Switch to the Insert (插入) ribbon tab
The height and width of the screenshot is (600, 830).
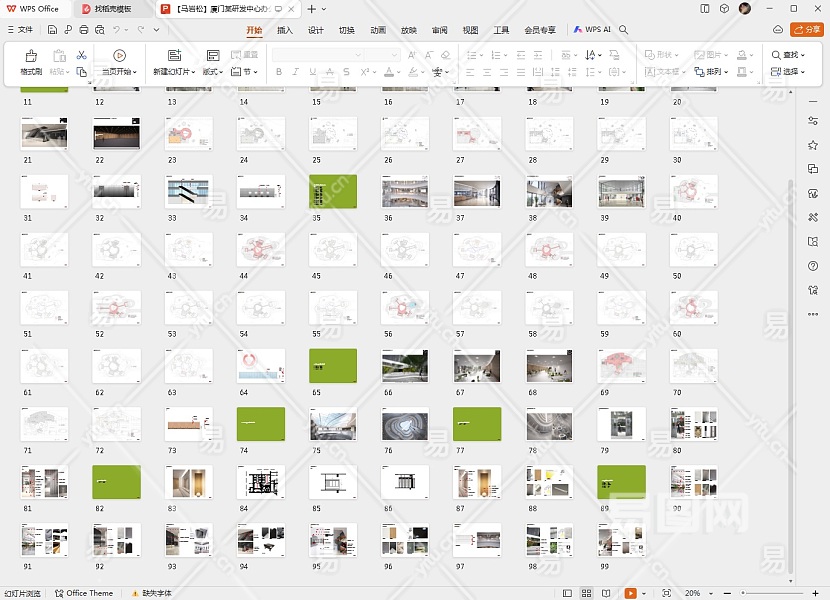(285, 30)
